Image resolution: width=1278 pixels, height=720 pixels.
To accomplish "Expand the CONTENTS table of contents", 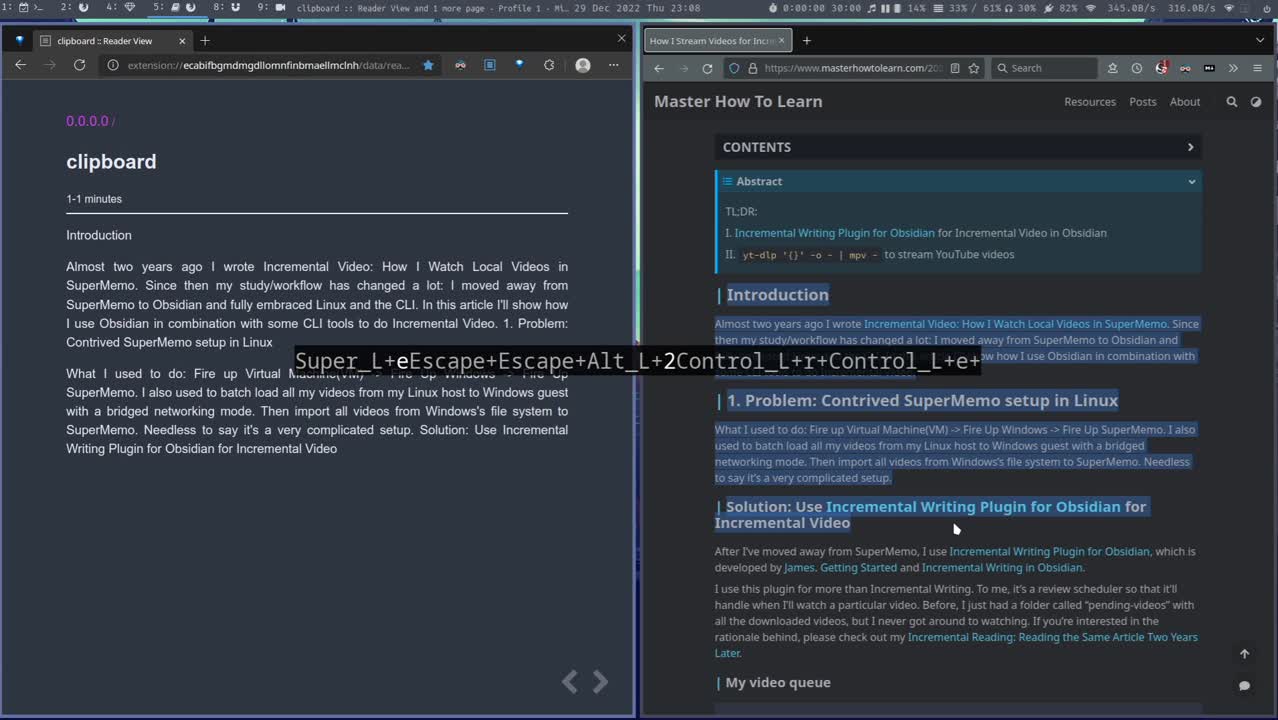I will click(958, 147).
